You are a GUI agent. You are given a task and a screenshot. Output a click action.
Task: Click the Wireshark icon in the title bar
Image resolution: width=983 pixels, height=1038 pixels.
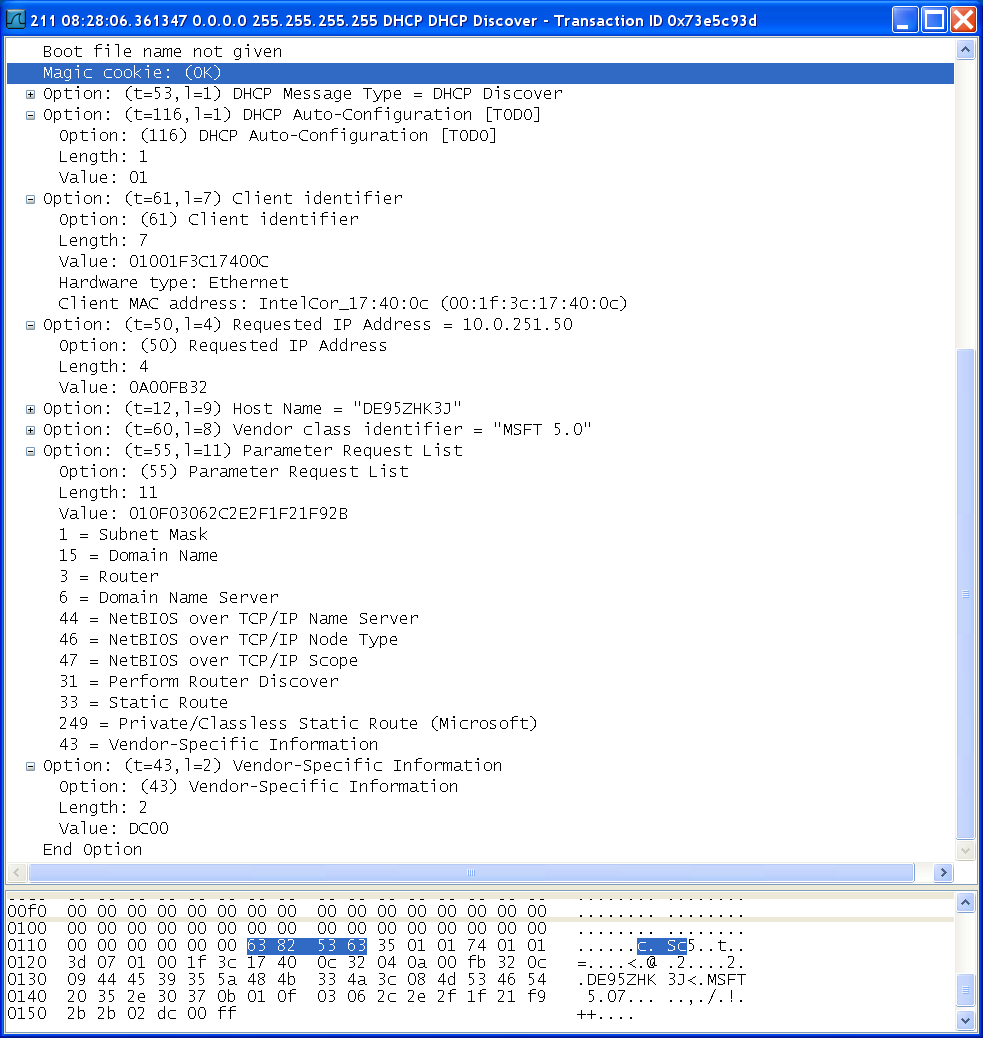click(x=15, y=20)
